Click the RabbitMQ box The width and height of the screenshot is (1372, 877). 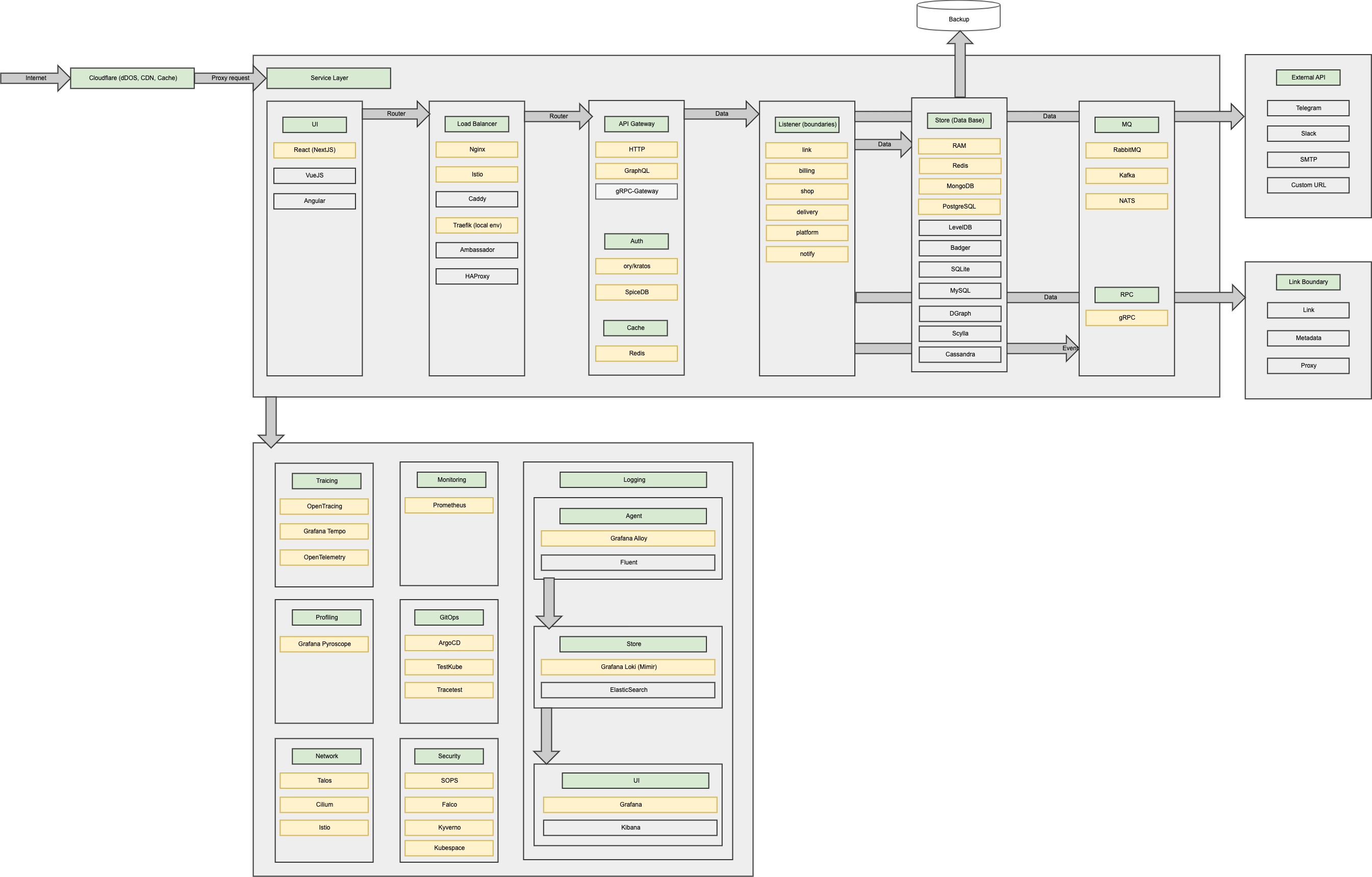(x=1127, y=150)
